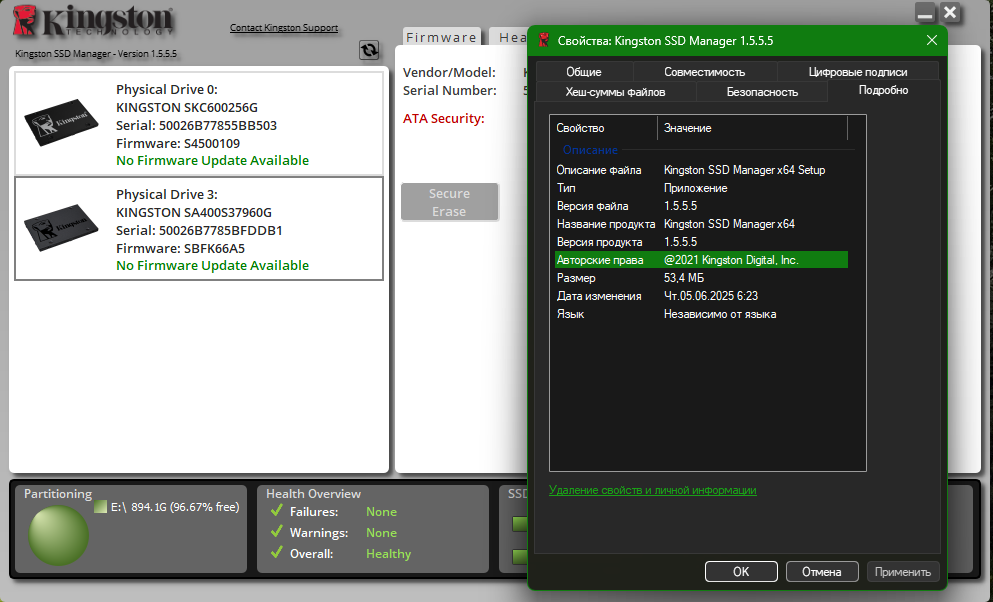Click the Kingston icon in dialog title bar
This screenshot has width=993, height=602.
pos(543,41)
